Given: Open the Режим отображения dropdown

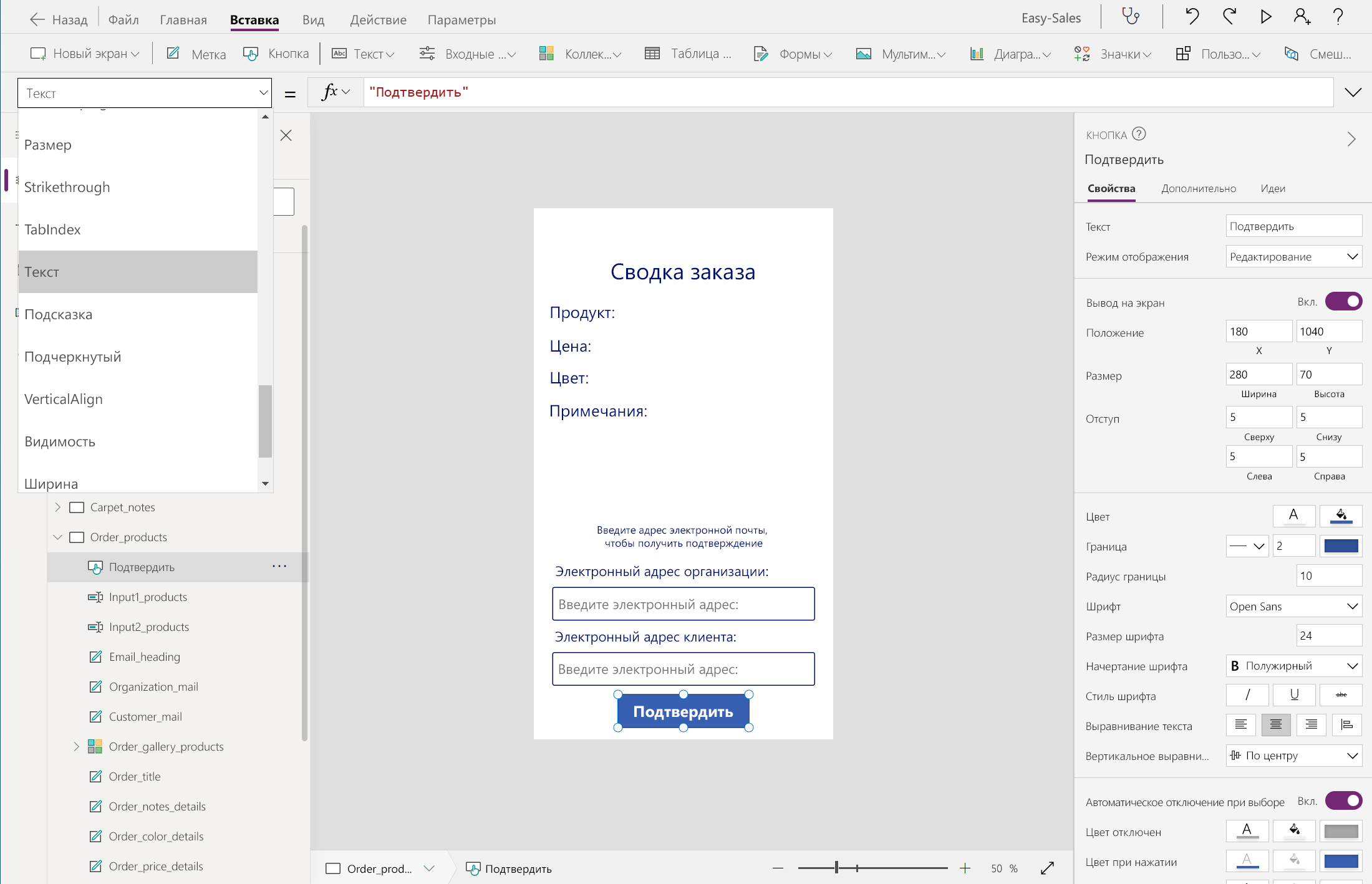Looking at the screenshot, I should [1293, 257].
